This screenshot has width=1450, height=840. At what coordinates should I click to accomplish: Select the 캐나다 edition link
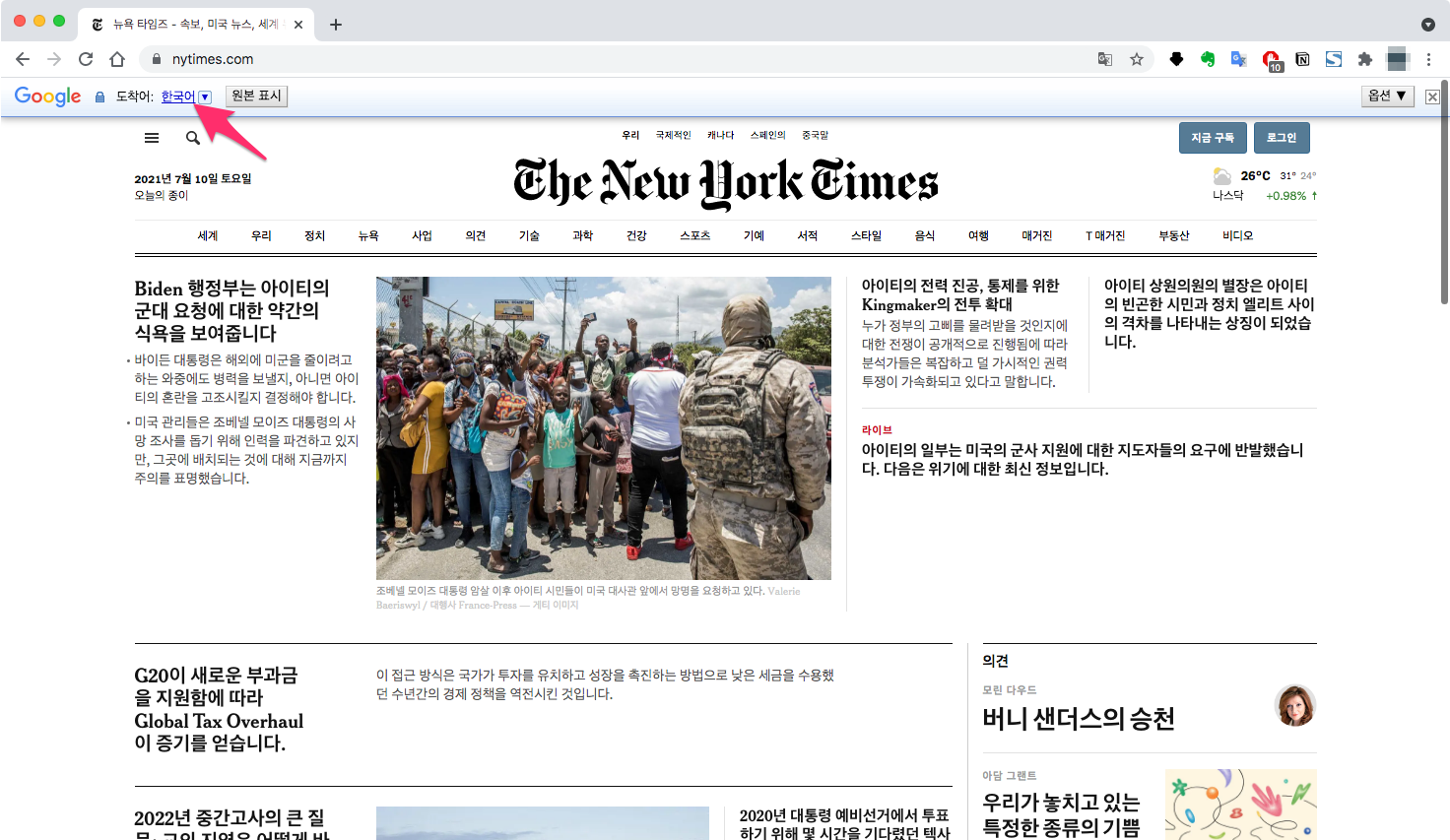(720, 135)
